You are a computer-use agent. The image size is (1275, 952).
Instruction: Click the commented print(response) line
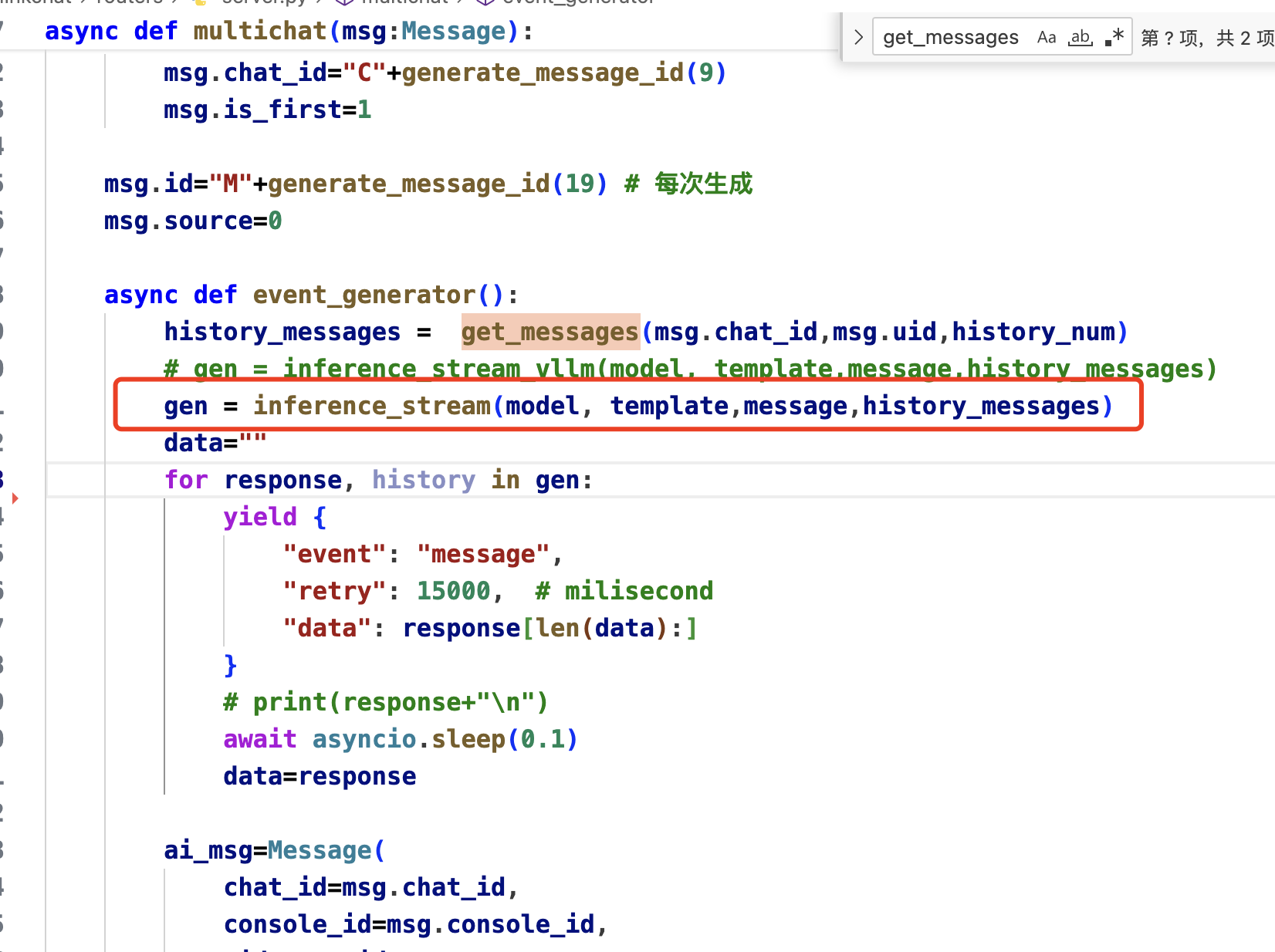point(386,702)
